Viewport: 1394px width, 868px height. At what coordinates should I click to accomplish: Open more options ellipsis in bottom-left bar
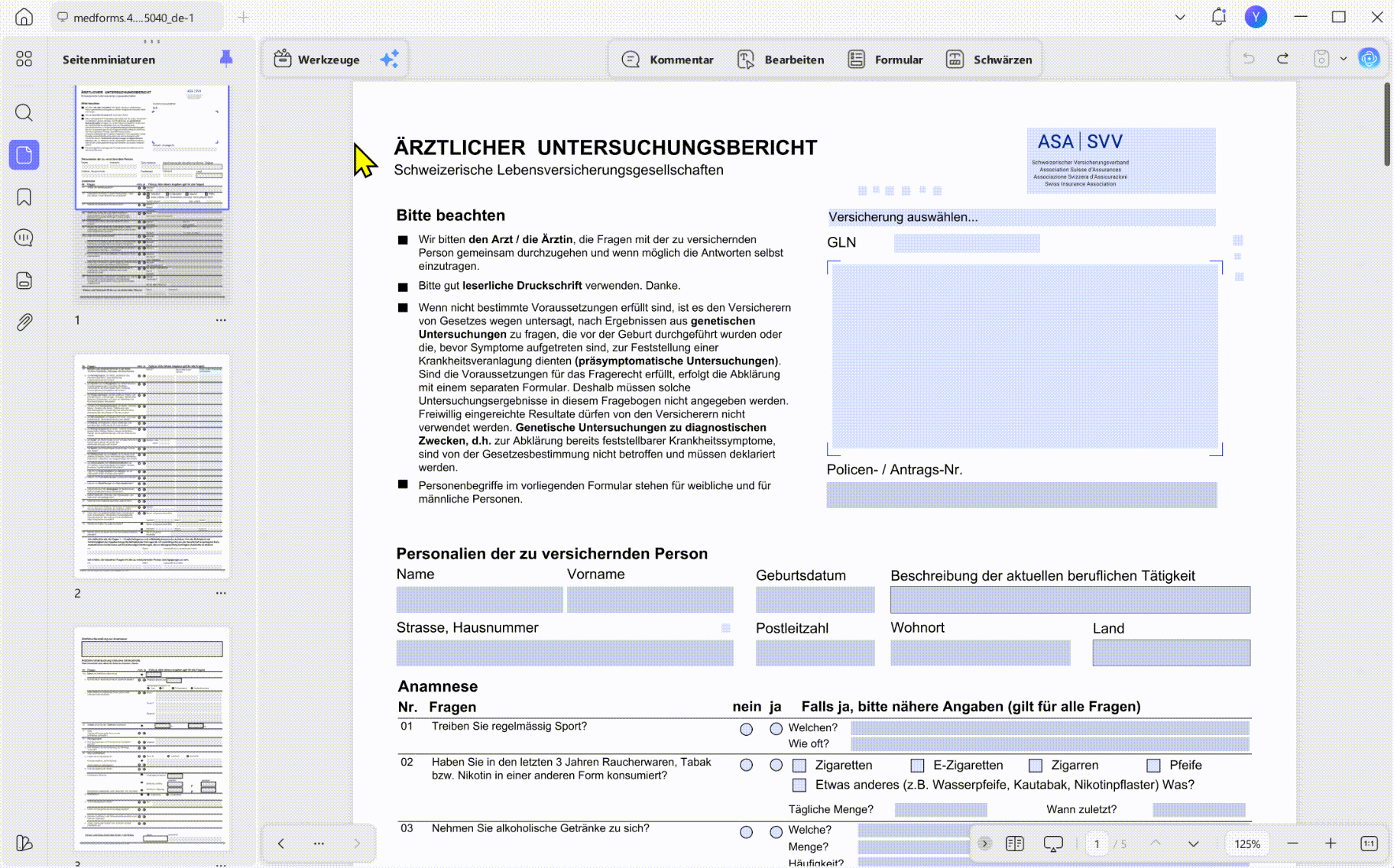point(319,844)
